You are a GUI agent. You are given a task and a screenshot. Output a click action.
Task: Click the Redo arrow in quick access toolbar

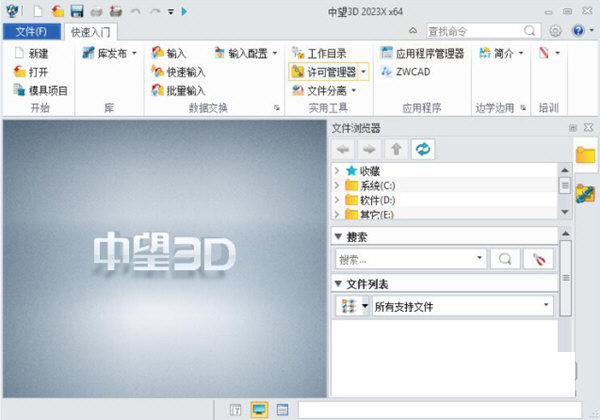click(x=155, y=11)
